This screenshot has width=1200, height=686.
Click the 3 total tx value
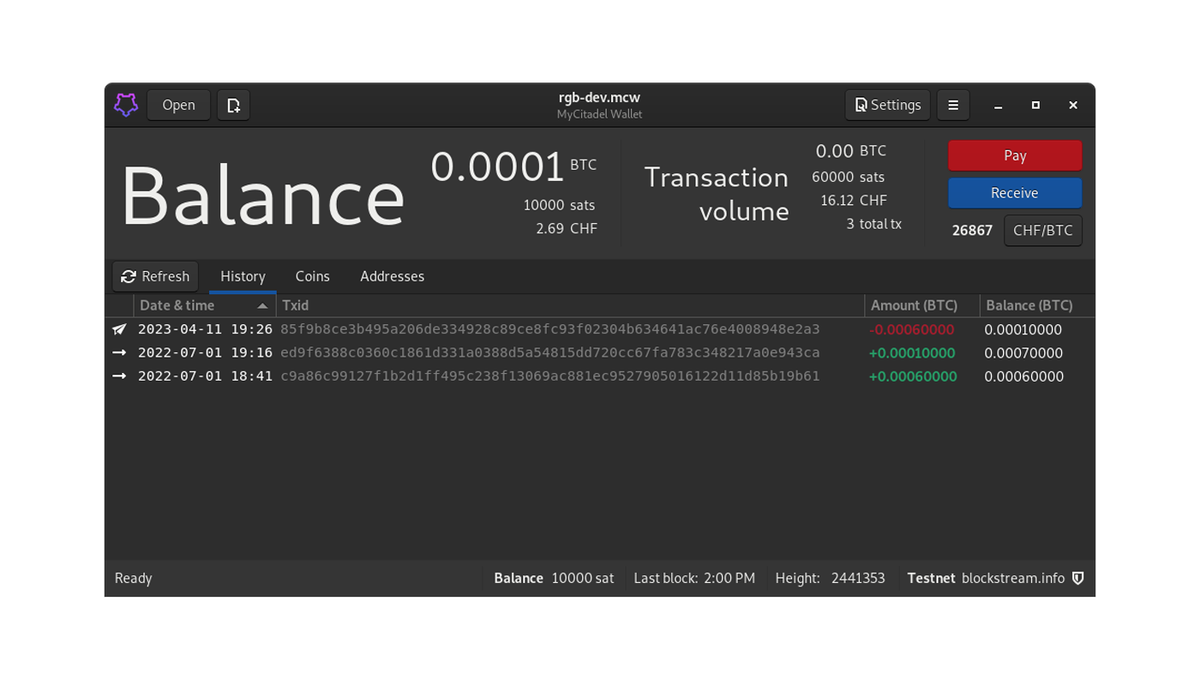874,224
